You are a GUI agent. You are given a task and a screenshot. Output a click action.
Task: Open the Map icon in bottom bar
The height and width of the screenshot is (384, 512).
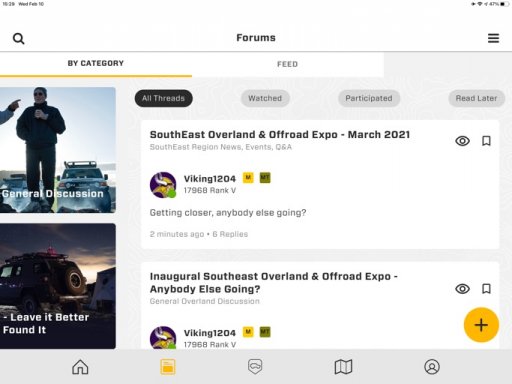click(343, 367)
